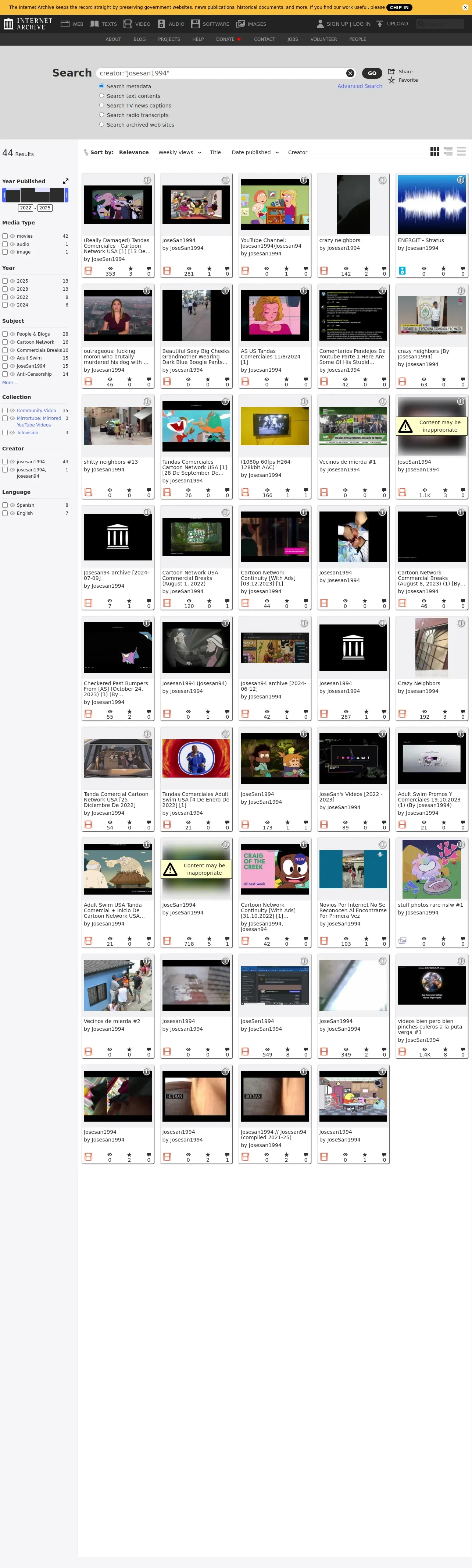Viewport: 472px width, 1568px height.
Task: Open the Projects menu item
Action: pos(169,39)
